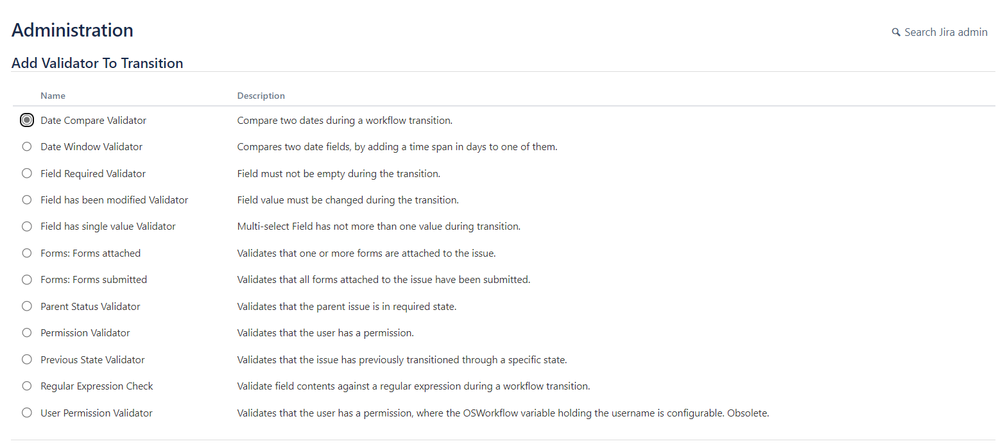The image size is (998, 446).
Task: Choose the Forms: Forms attached radio button
Action: pyautogui.click(x=27, y=253)
